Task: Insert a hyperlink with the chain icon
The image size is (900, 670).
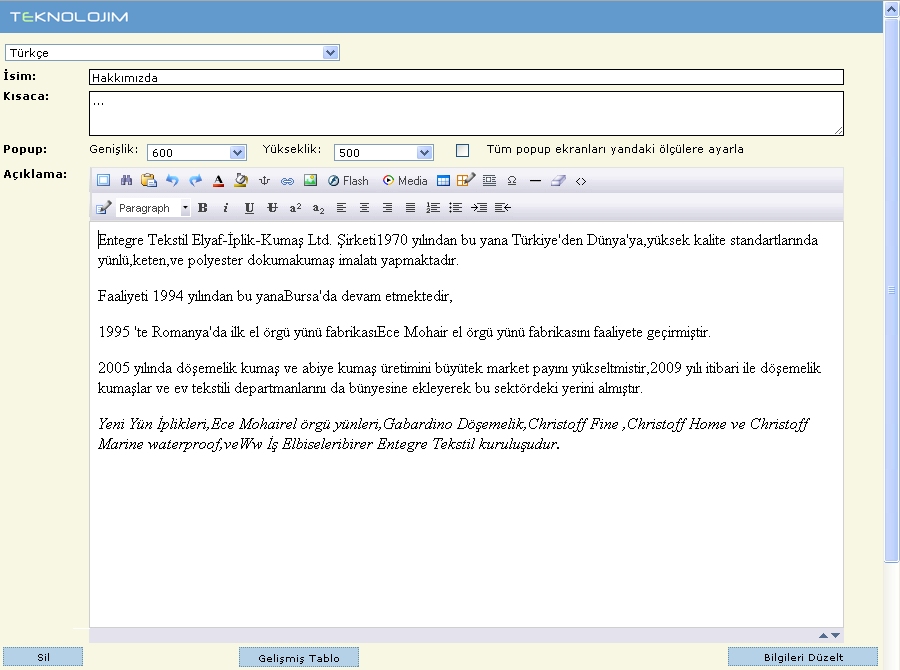Action: 287,181
